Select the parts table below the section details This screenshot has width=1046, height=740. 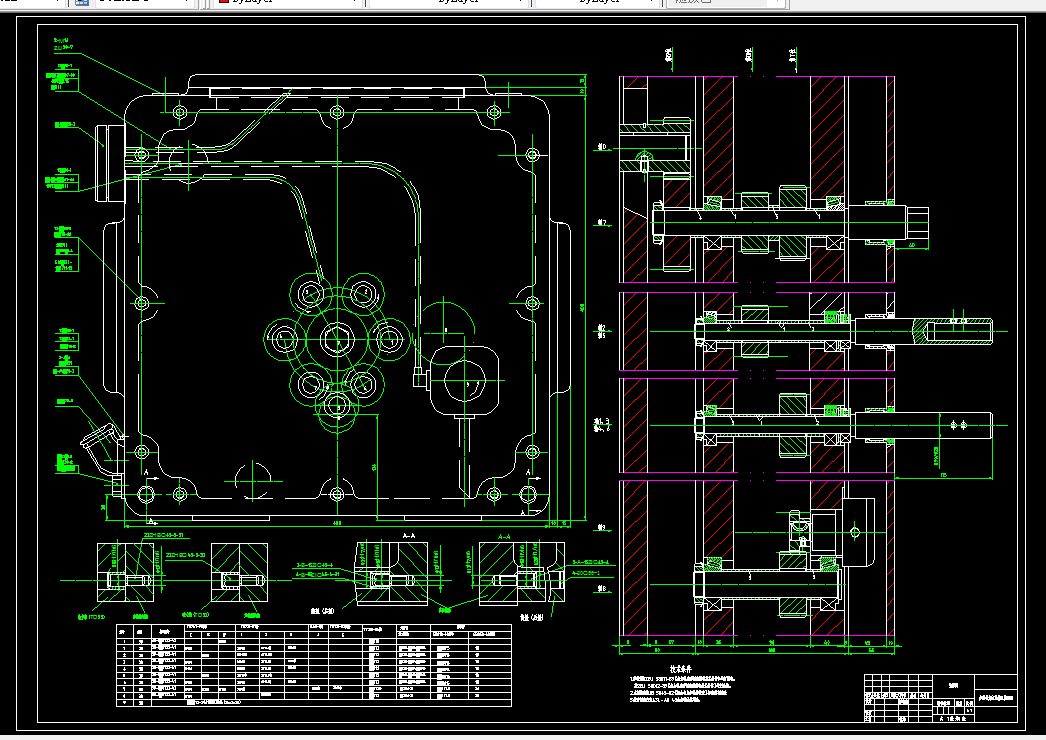click(314, 665)
